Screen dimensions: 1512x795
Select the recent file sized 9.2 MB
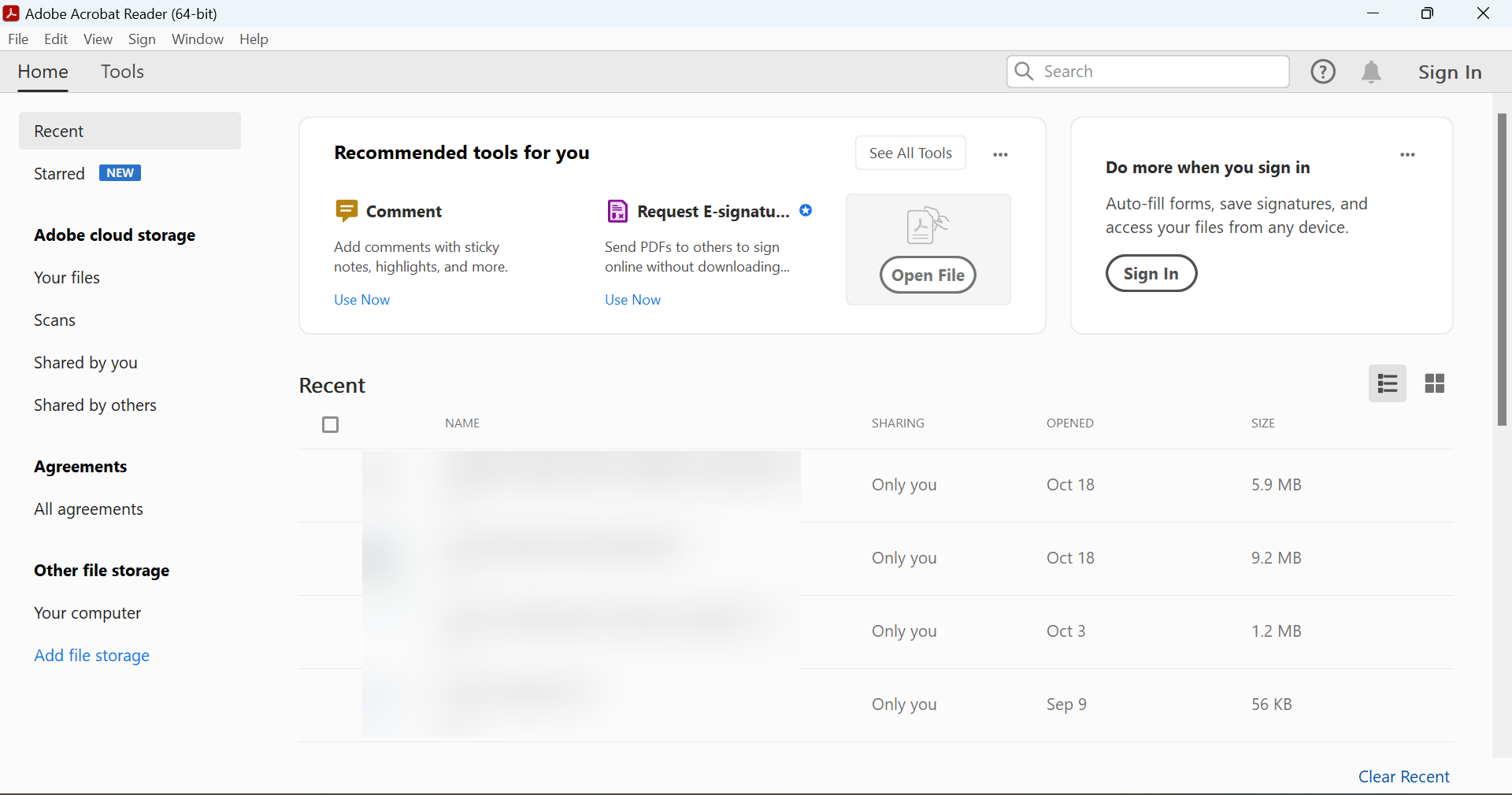tap(876, 559)
